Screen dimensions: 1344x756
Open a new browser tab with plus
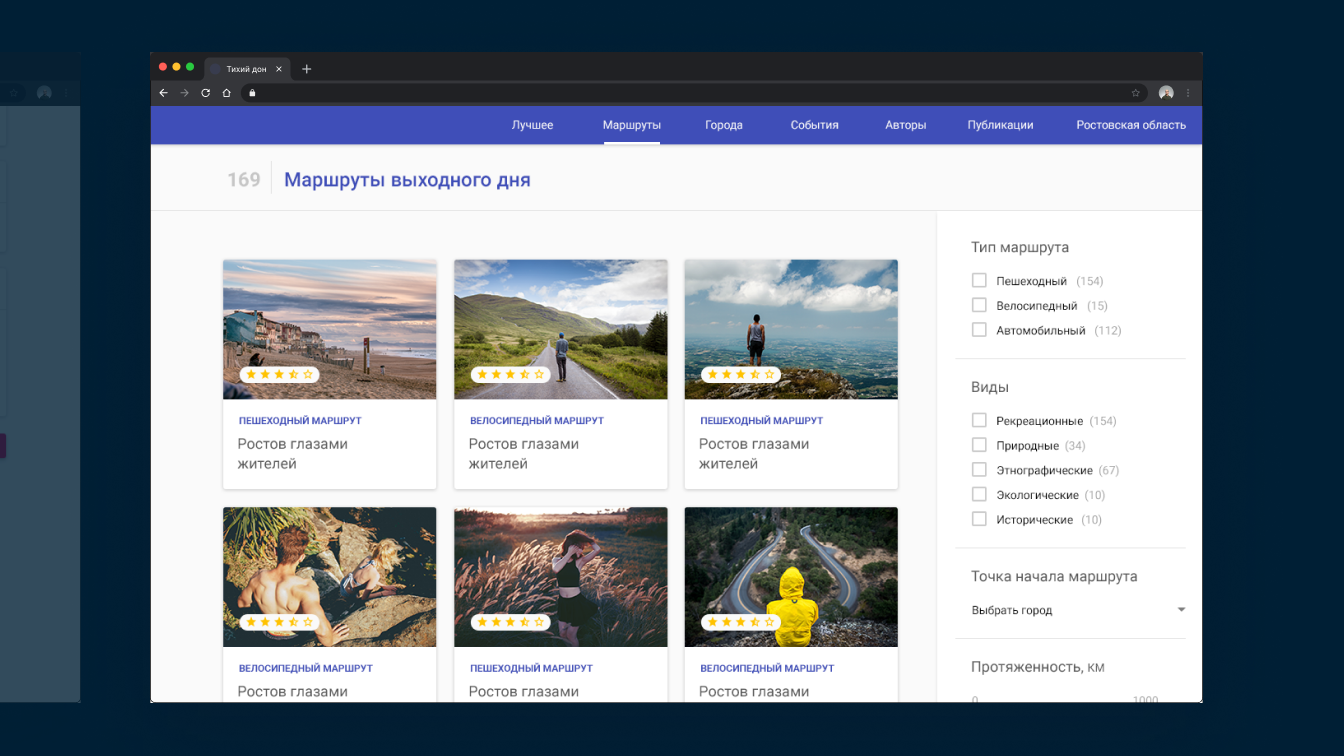point(307,69)
